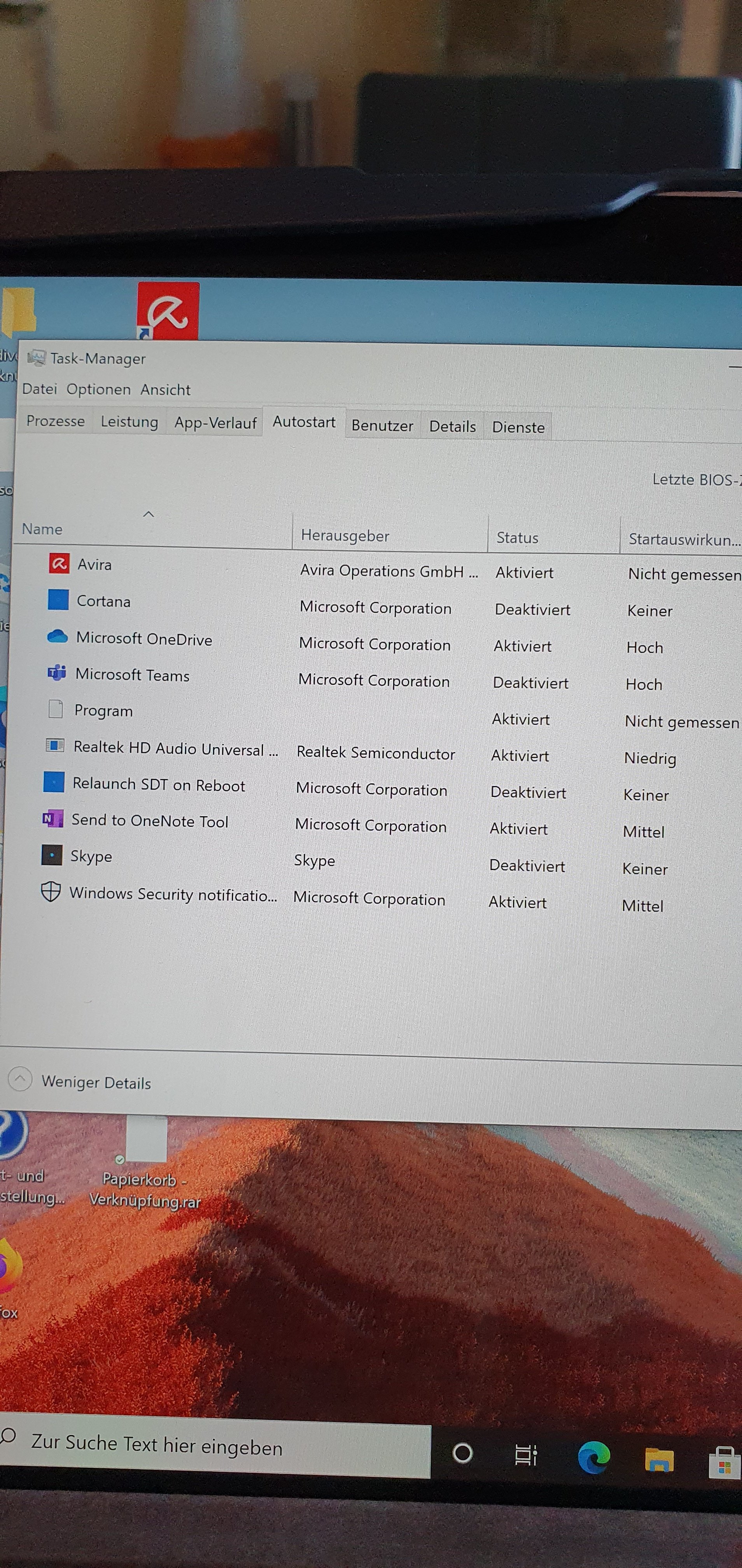Click the Skype icon in the list
This screenshot has width=742, height=1568.
coord(52,855)
